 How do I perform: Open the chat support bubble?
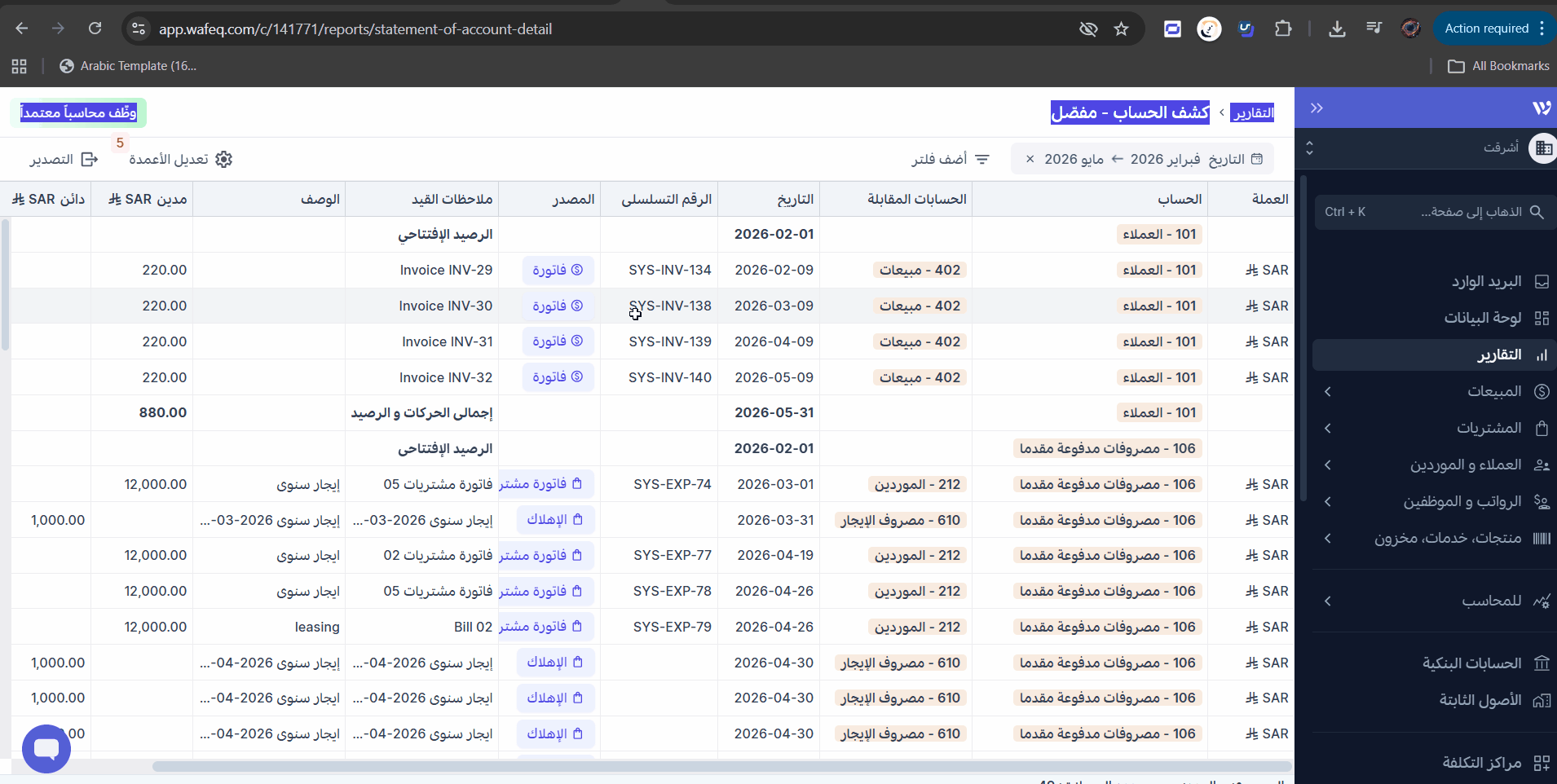pyautogui.click(x=46, y=748)
